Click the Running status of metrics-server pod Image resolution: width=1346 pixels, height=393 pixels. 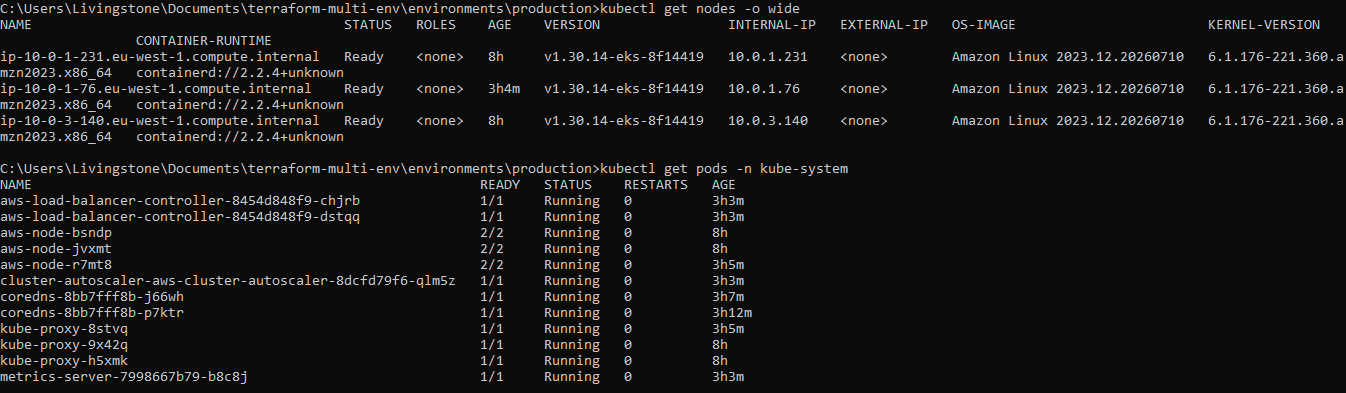(572, 377)
